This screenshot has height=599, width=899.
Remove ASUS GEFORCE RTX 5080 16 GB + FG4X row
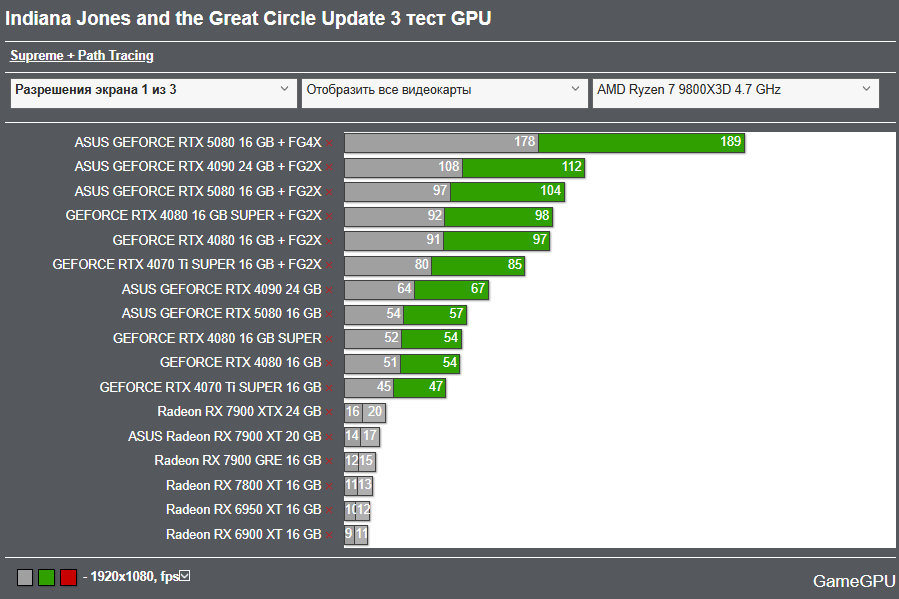[329, 143]
